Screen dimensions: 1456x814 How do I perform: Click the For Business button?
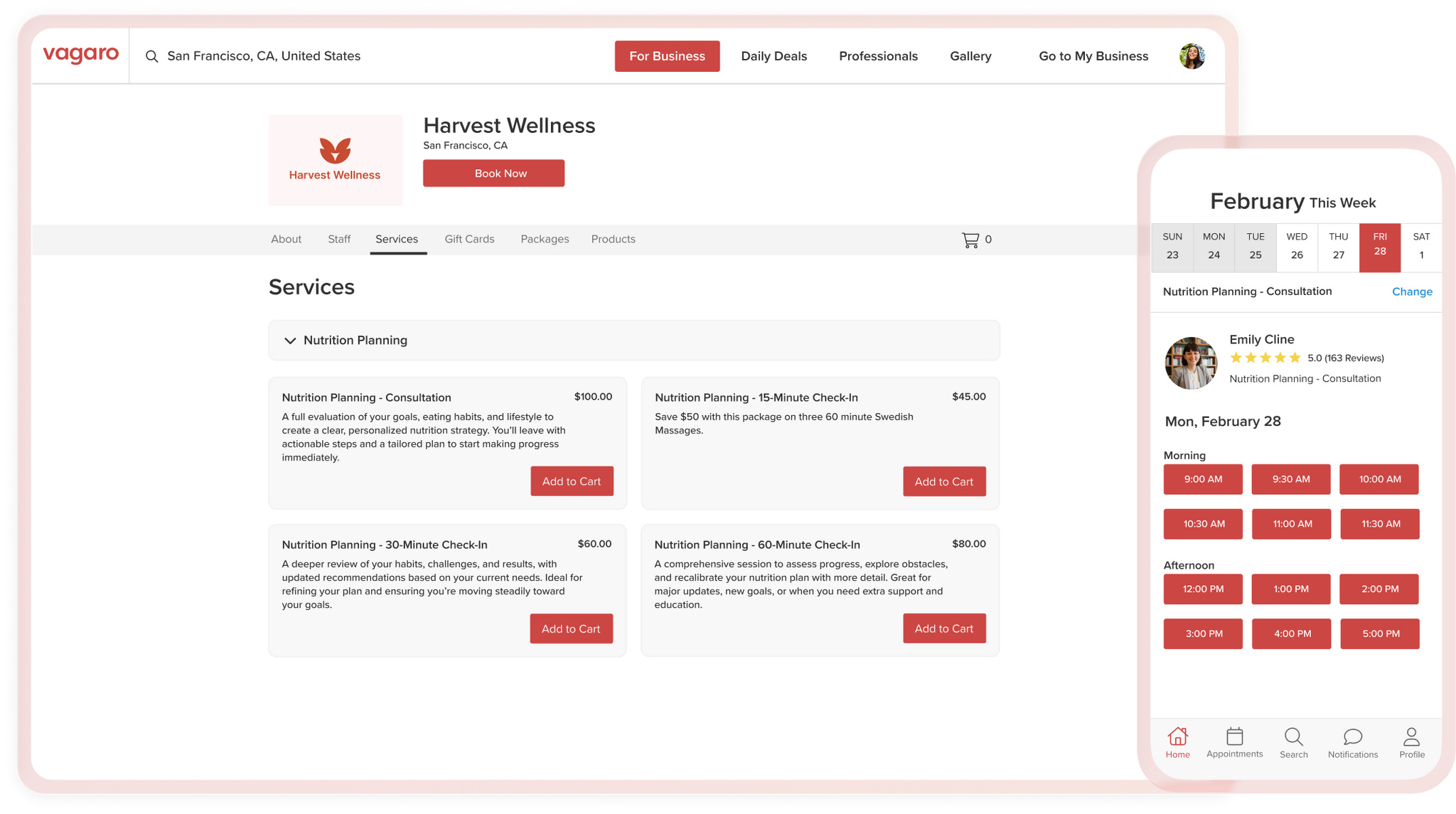[x=667, y=56]
